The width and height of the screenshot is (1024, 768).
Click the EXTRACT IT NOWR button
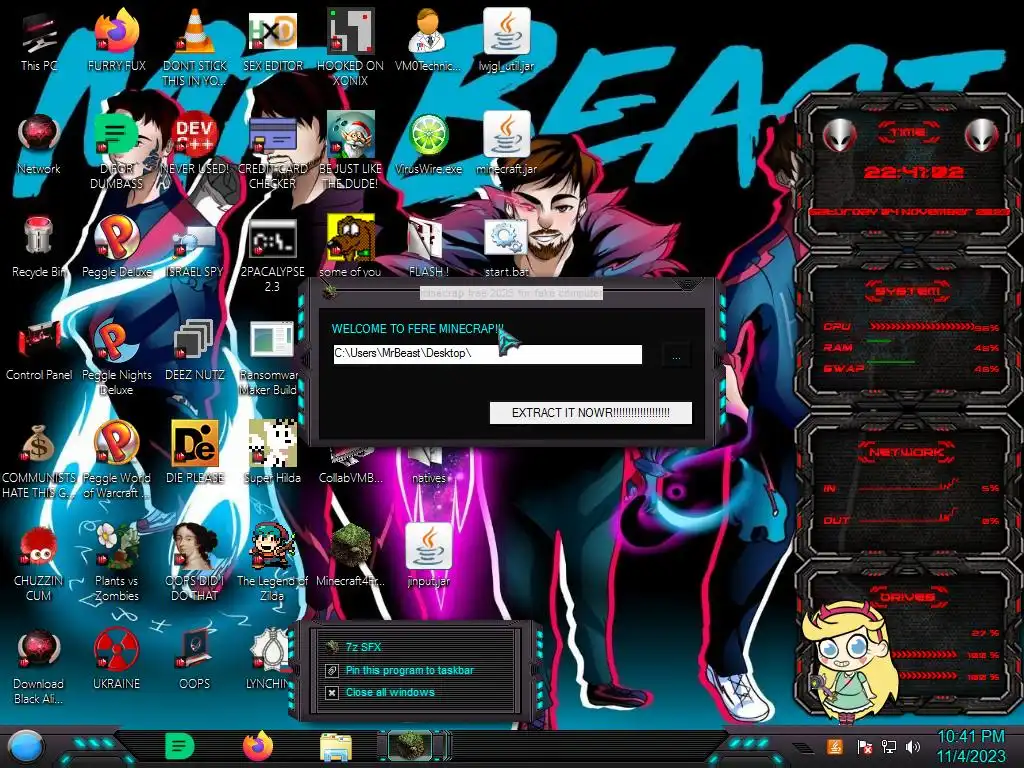590,413
